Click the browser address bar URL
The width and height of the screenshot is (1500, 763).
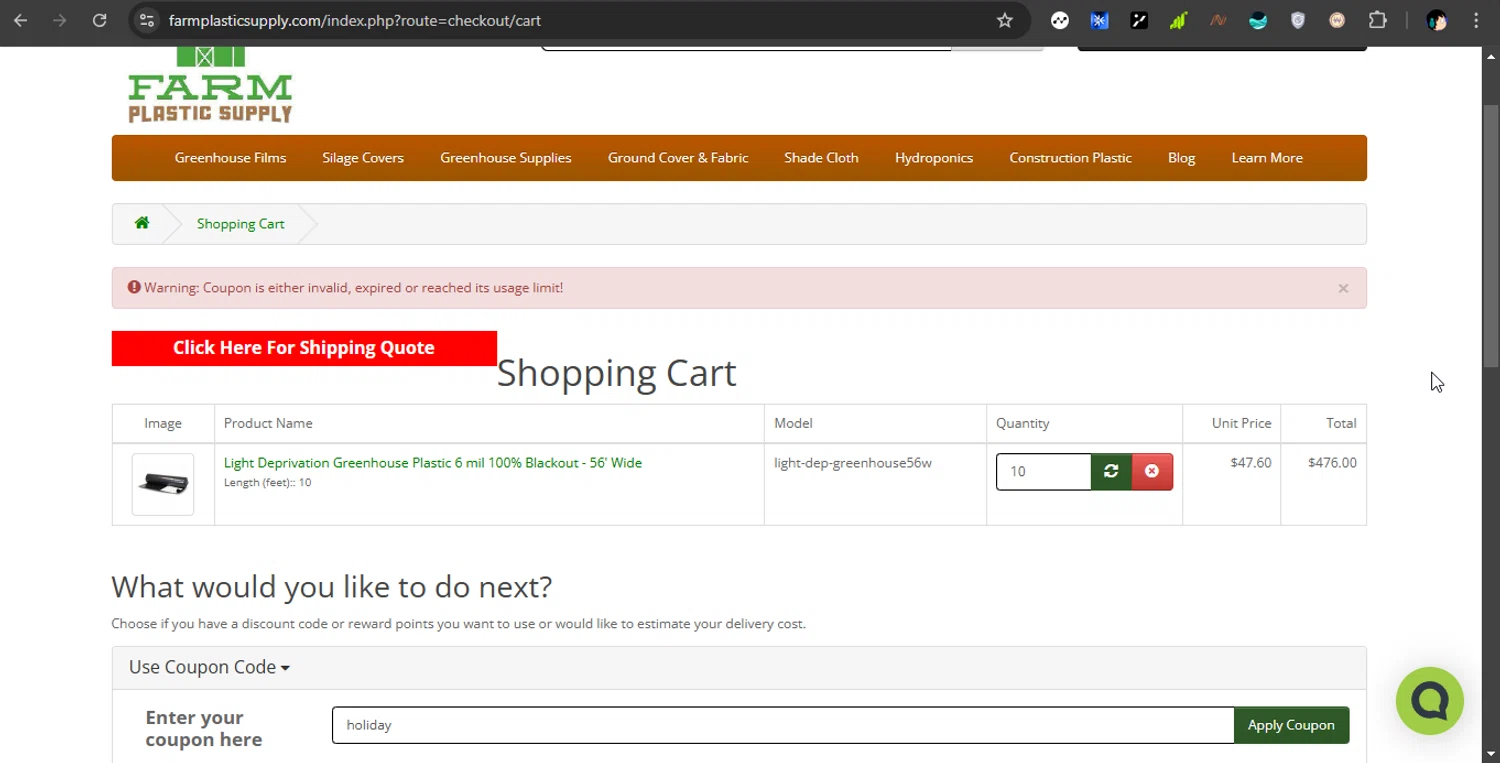(x=355, y=20)
